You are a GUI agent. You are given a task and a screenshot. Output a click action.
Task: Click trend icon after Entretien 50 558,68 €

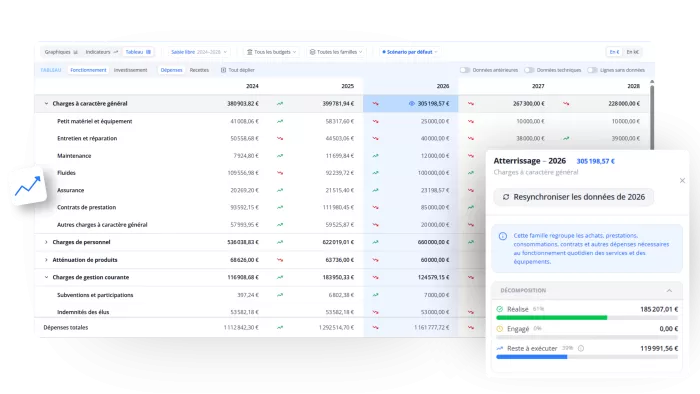click(280, 138)
